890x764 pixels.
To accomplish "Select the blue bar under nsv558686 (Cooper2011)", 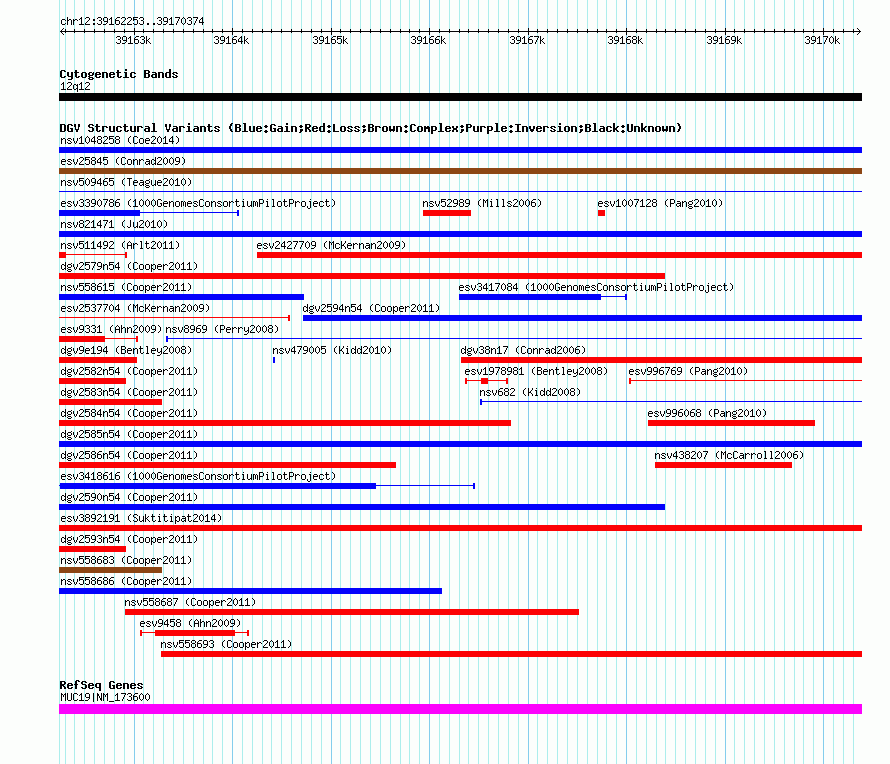I will 250,591.
